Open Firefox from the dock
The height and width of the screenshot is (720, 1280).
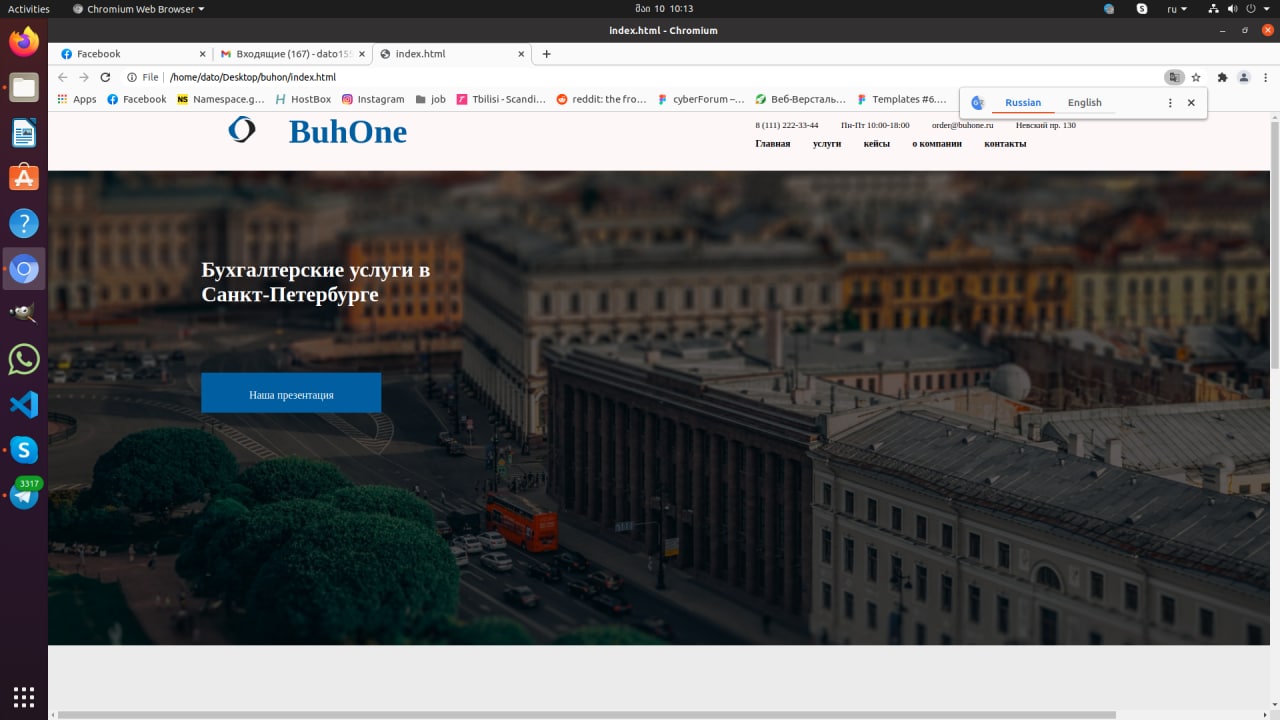coord(24,41)
